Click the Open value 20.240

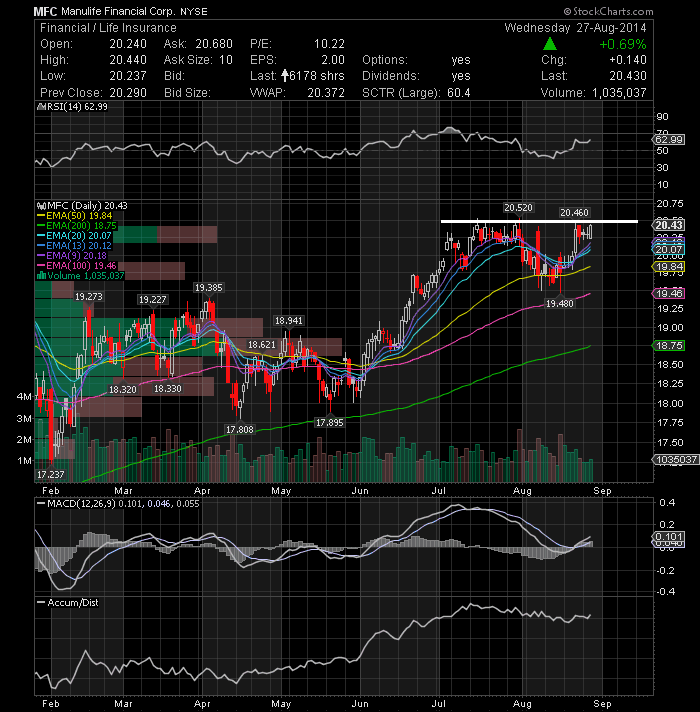pos(128,44)
